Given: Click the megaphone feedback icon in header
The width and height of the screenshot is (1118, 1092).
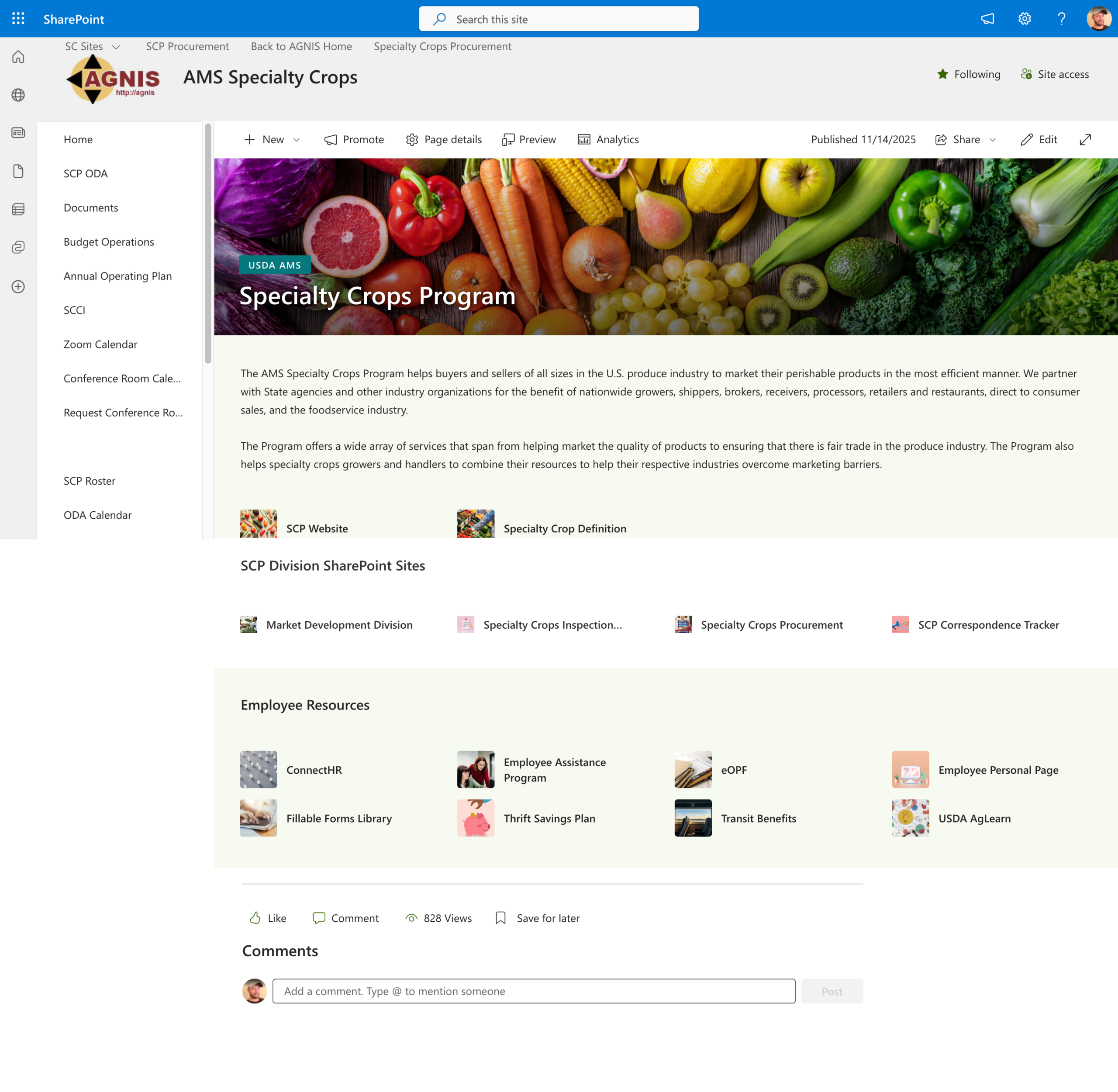Looking at the screenshot, I should (987, 19).
